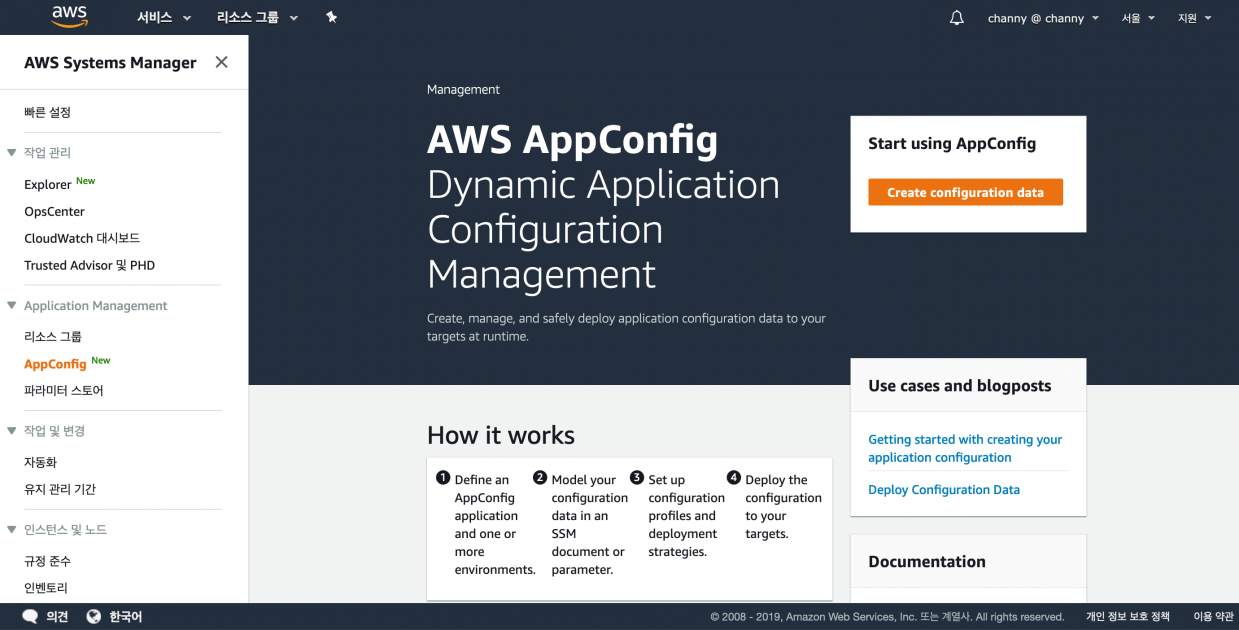Open the 지원 dropdown
The height and width of the screenshot is (630, 1239).
(x=1194, y=18)
